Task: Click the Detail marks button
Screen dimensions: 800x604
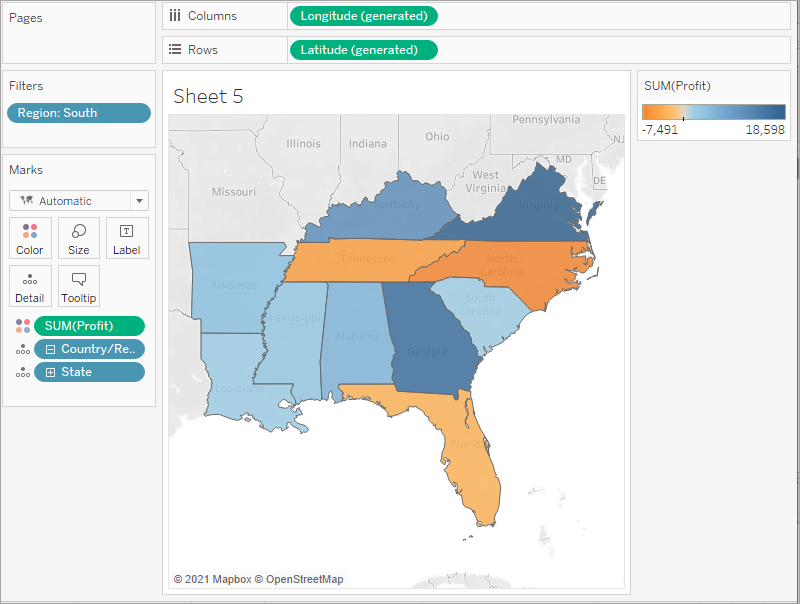Action: [x=30, y=286]
